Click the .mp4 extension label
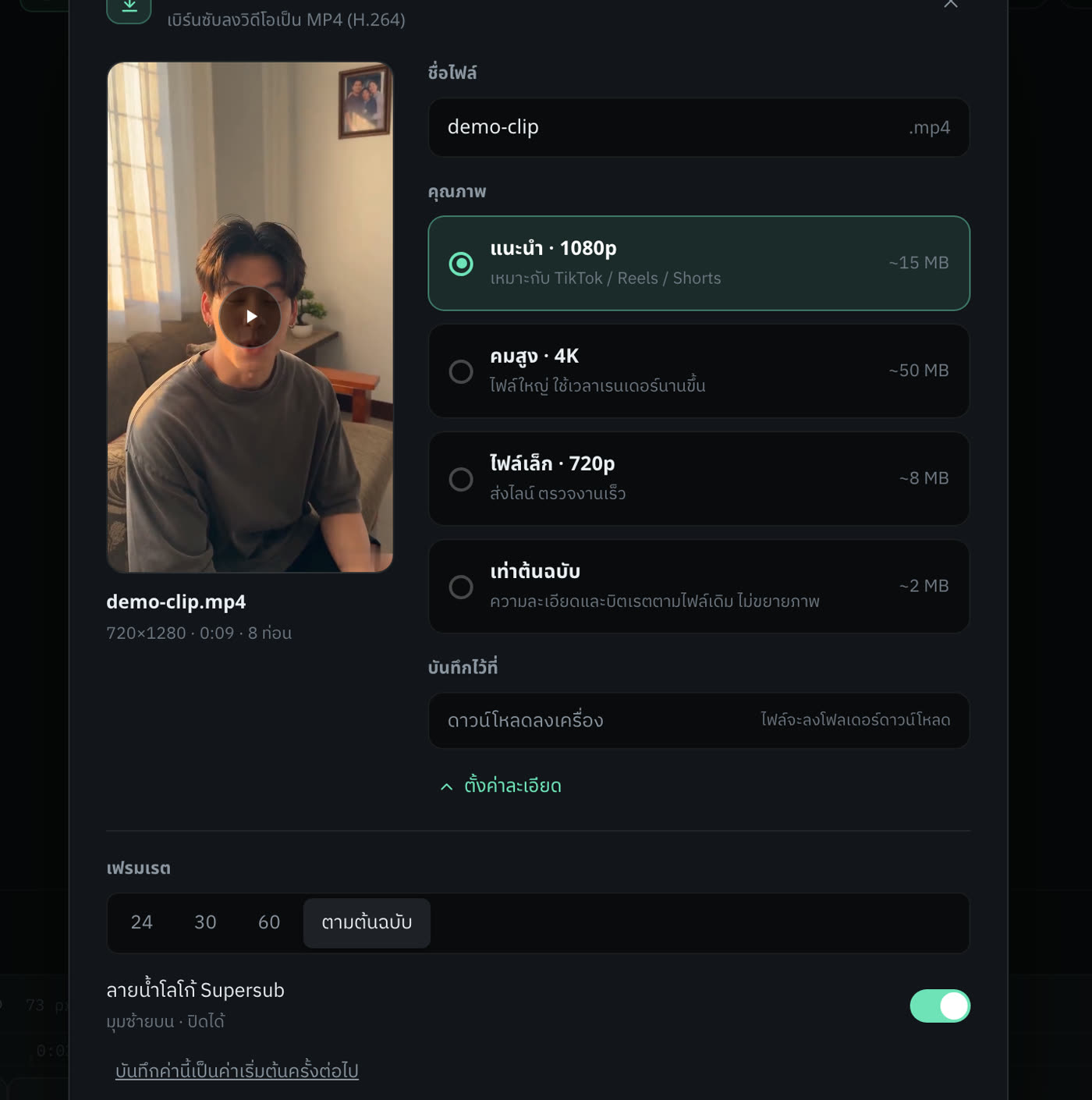This screenshot has width=1092, height=1100. (929, 128)
